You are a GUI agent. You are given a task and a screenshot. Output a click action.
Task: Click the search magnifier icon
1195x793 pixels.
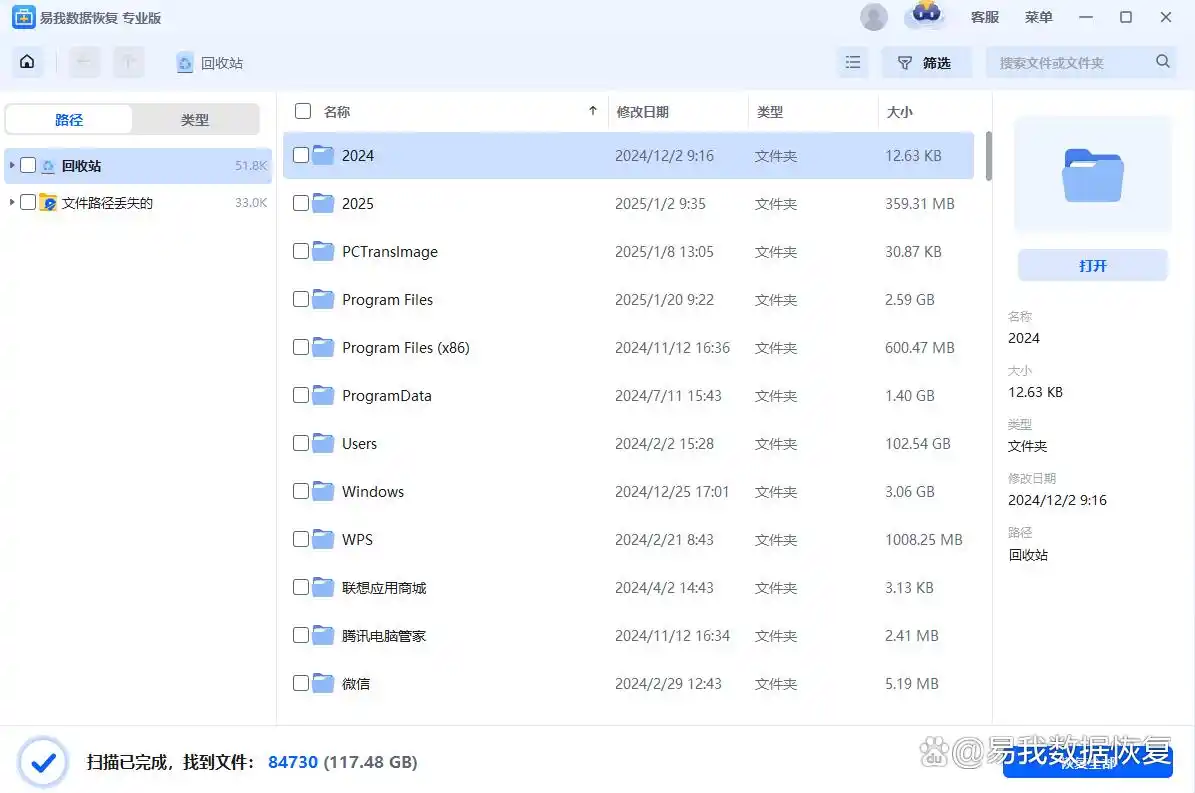1162,61
